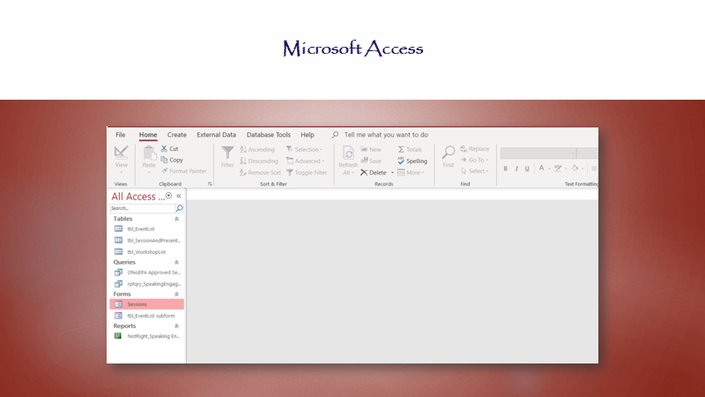Click Toggle Filter
This screenshot has height=397, width=705.
tap(307, 173)
